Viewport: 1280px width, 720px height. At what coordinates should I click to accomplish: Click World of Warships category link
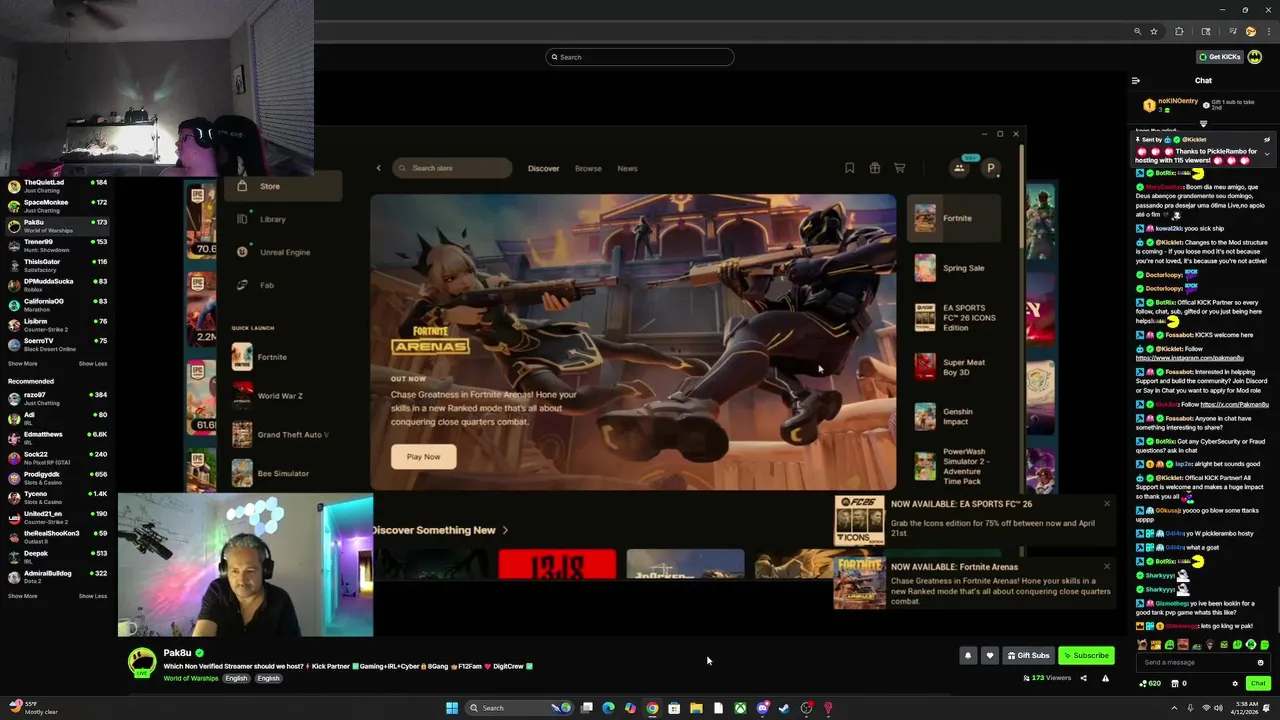(x=191, y=678)
